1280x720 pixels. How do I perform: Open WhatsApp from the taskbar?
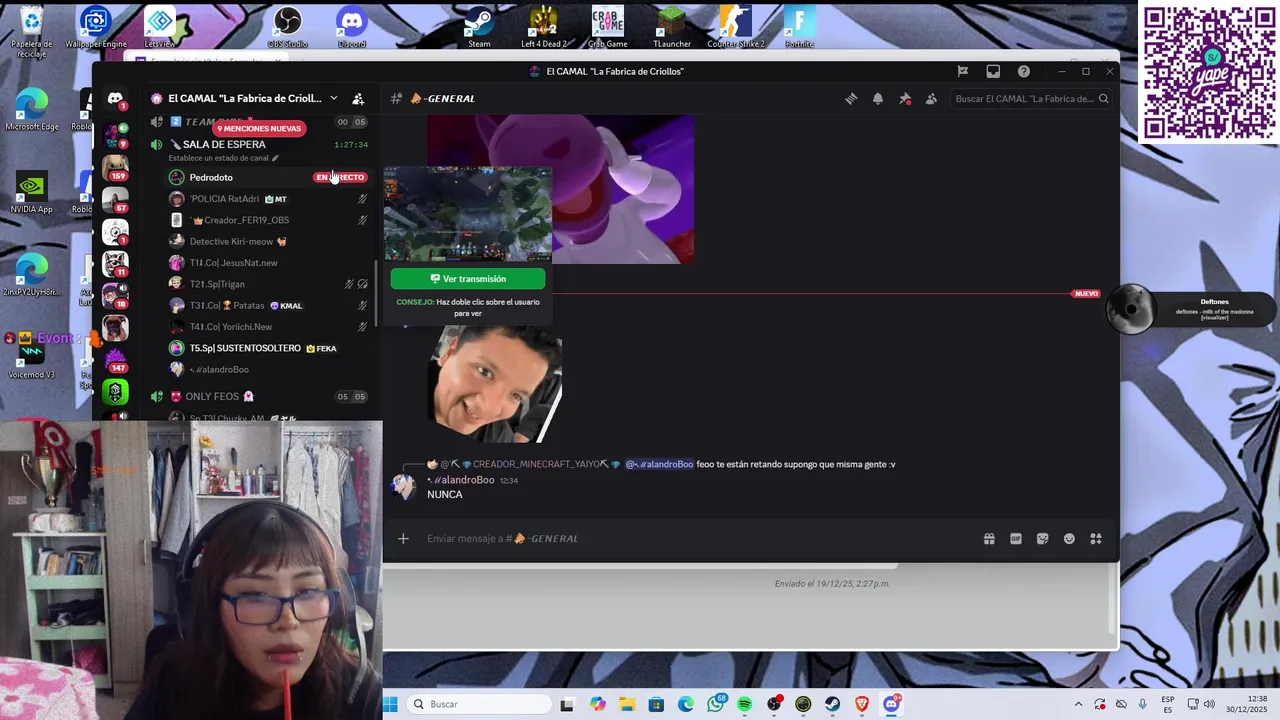715,704
